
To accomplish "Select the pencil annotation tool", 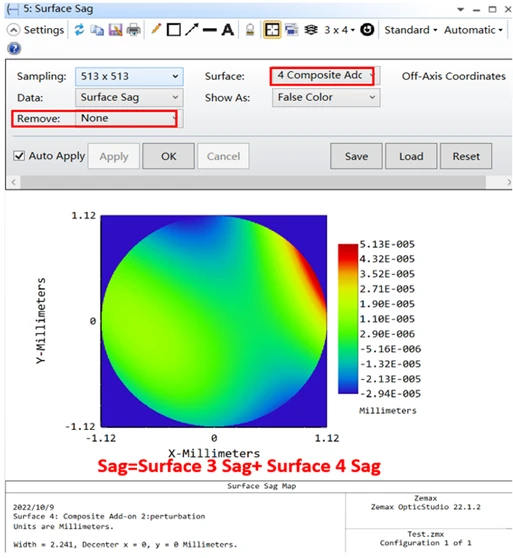I will point(156,29).
